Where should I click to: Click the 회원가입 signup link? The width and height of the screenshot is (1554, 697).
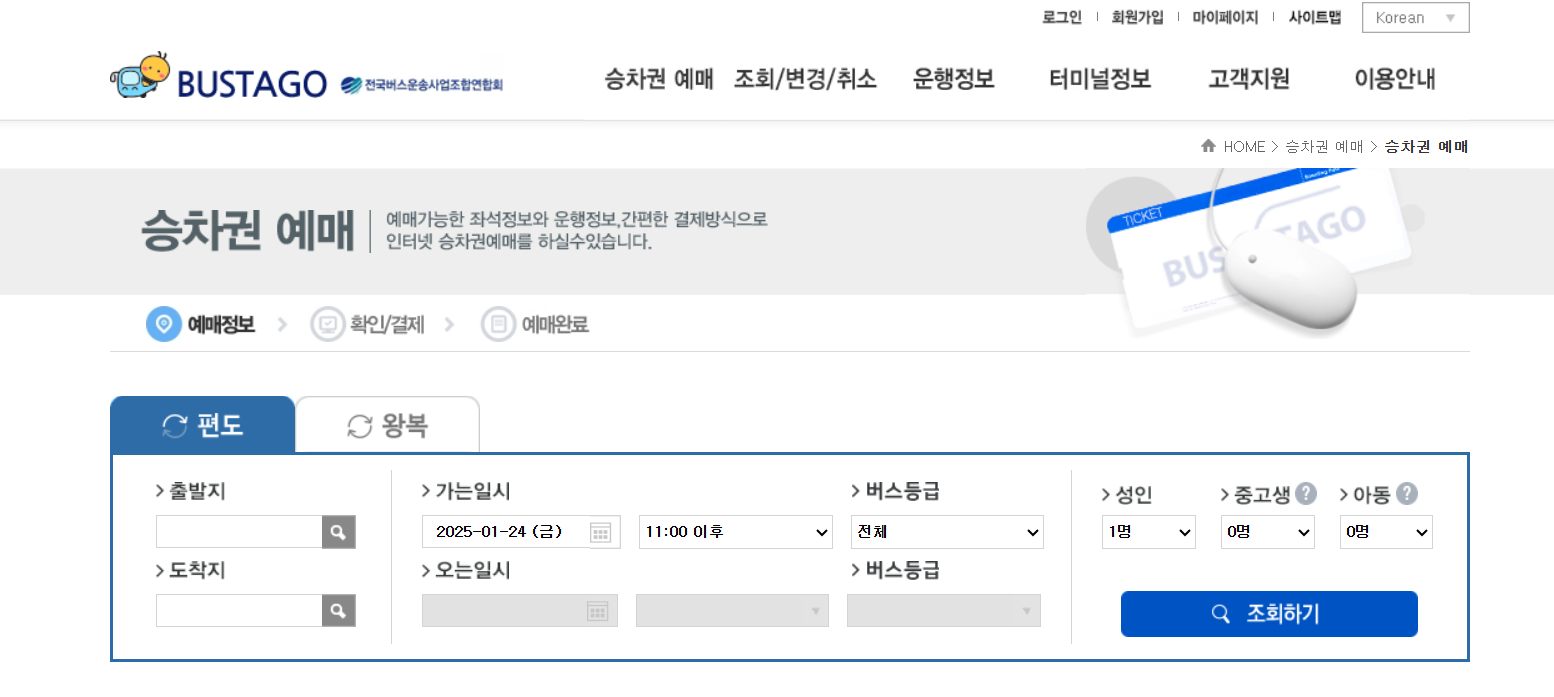1135,17
